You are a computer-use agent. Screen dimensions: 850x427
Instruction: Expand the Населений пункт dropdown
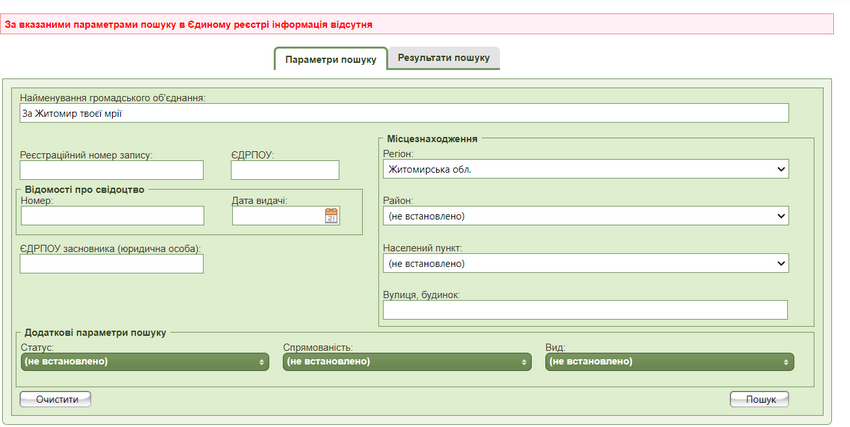pos(585,263)
